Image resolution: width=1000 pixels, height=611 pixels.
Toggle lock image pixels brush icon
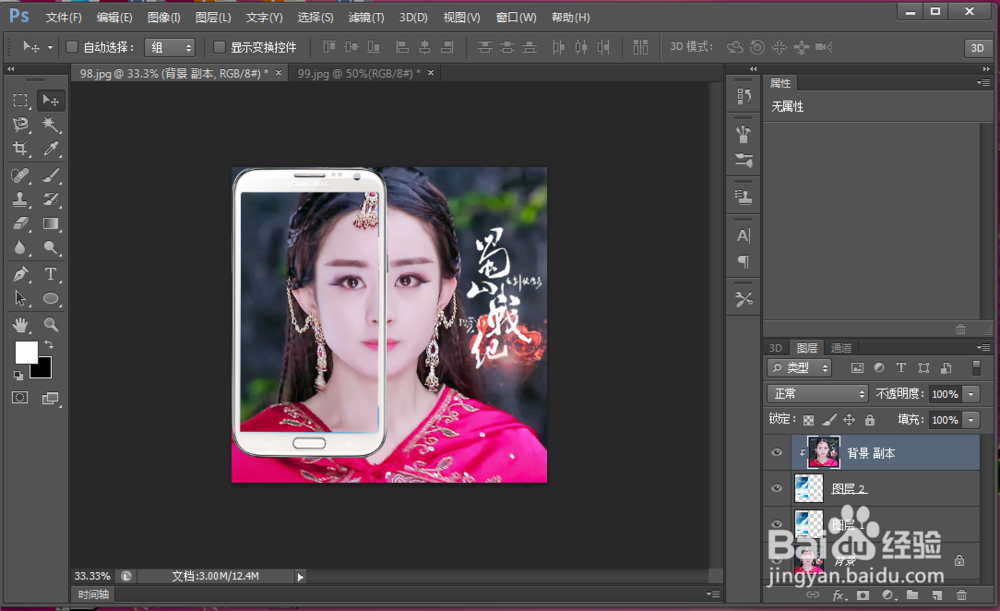[x=829, y=420]
